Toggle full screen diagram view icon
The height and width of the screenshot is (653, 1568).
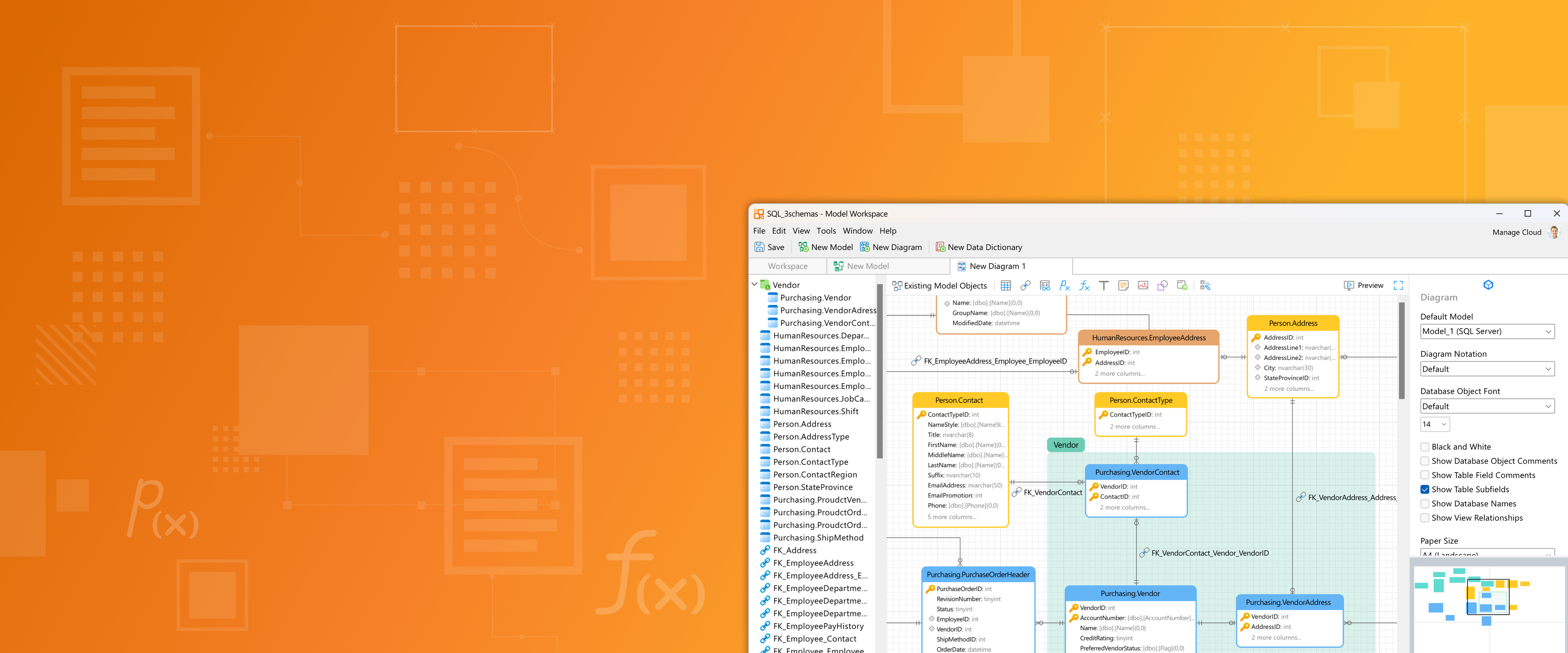point(1398,285)
